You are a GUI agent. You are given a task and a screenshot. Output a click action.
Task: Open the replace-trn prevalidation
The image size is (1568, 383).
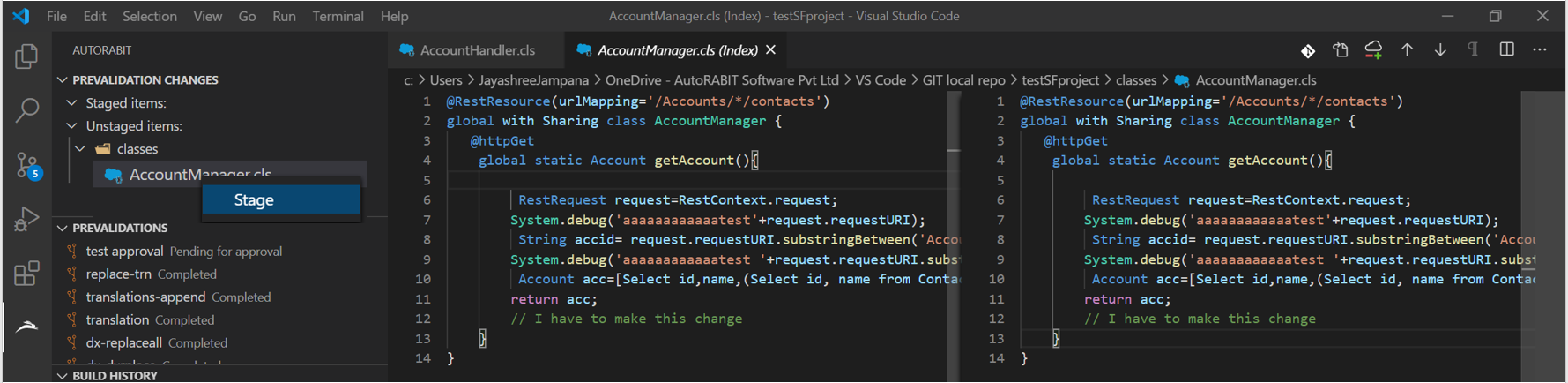click(151, 274)
